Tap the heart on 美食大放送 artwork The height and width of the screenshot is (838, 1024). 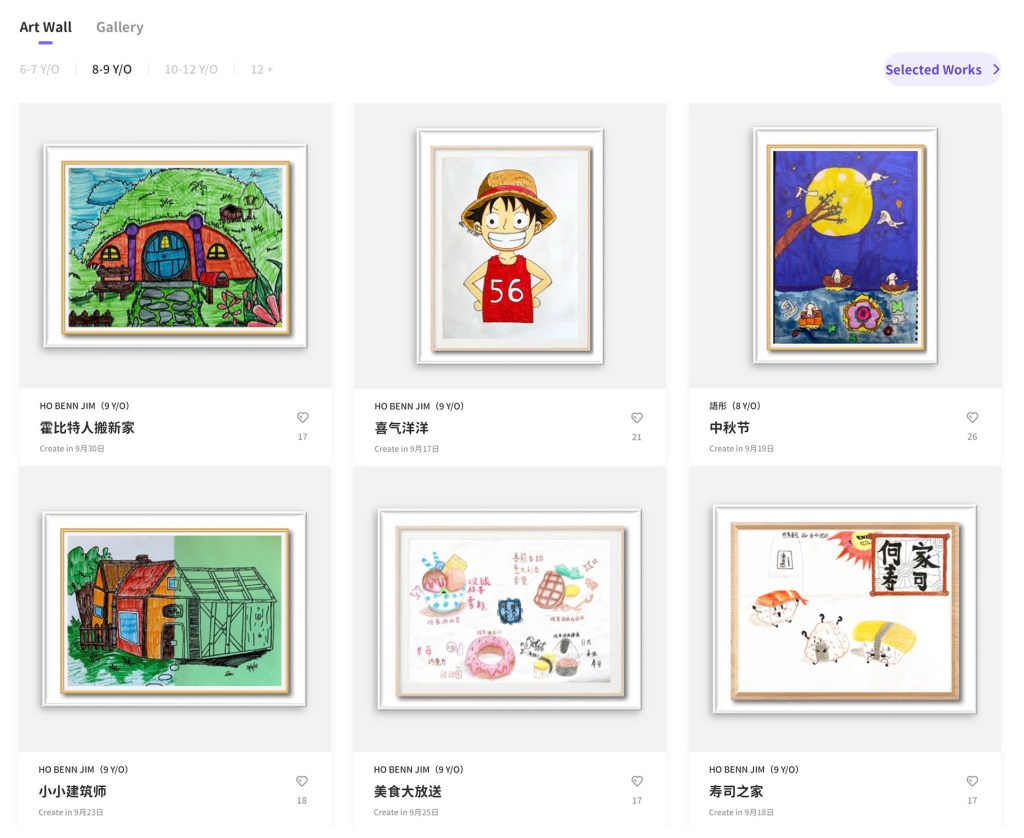pyautogui.click(x=637, y=781)
